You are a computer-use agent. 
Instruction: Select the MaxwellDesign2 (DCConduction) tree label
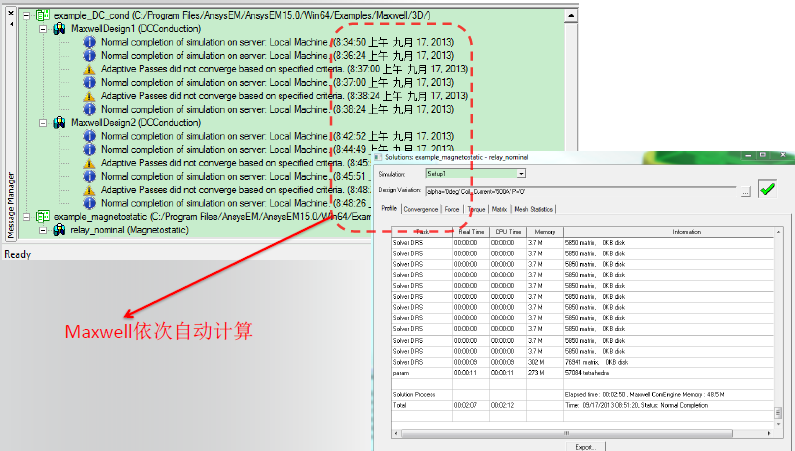coord(136,123)
